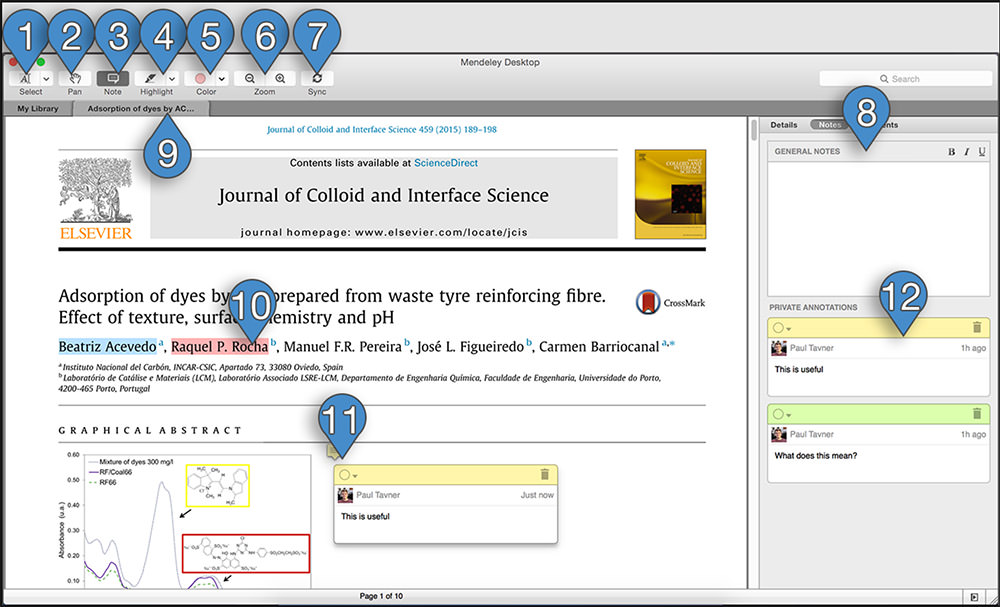Delete the "What does this mean?" annotation
Screen dimensions: 1000x607
[x=976, y=414]
